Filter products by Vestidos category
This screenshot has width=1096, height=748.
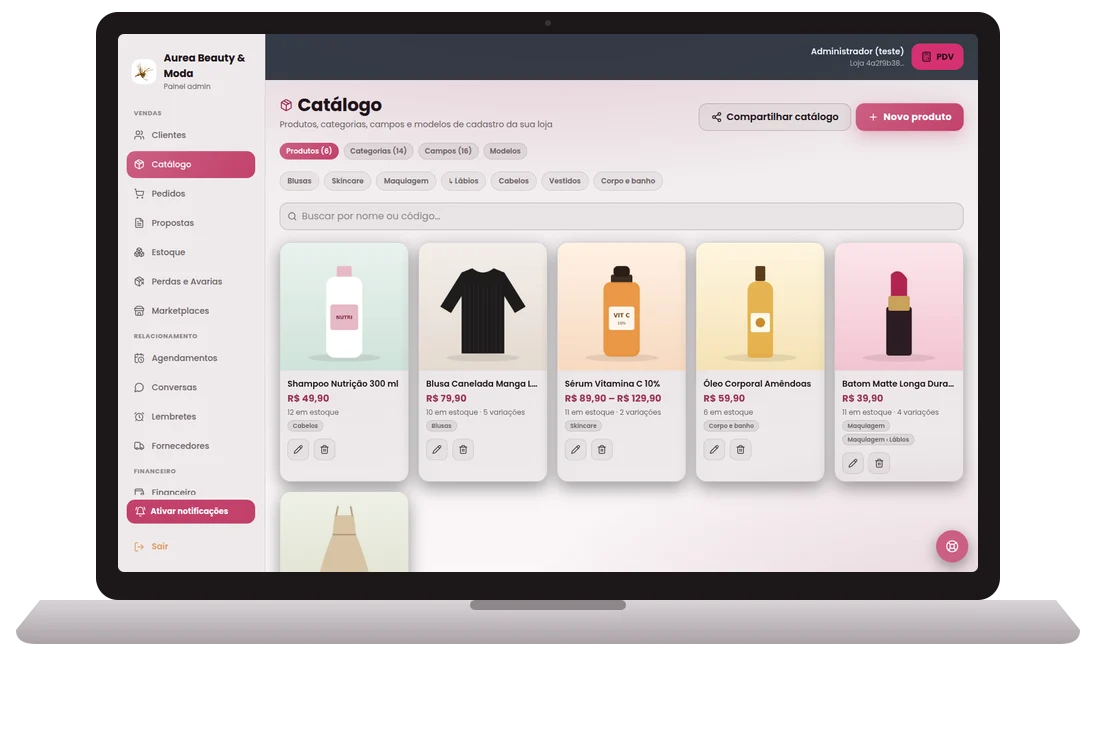tap(565, 181)
